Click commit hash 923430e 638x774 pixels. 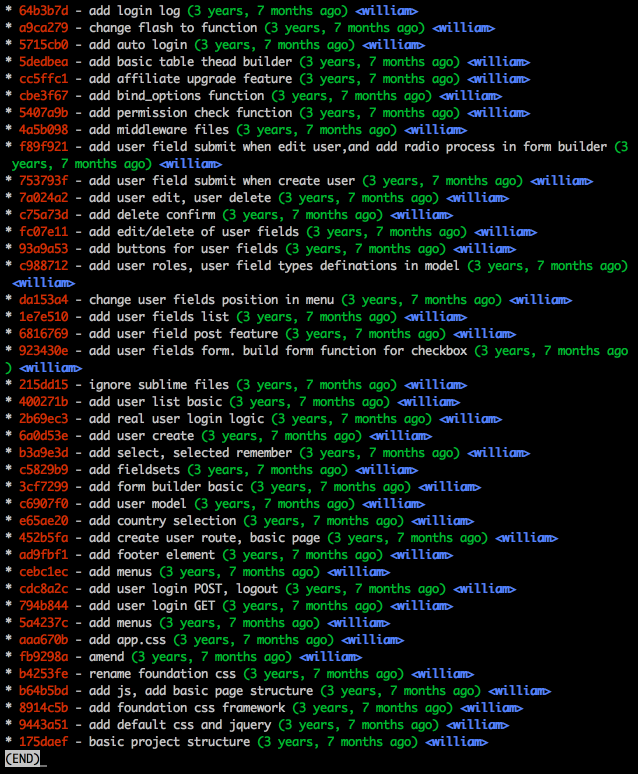pos(43,350)
